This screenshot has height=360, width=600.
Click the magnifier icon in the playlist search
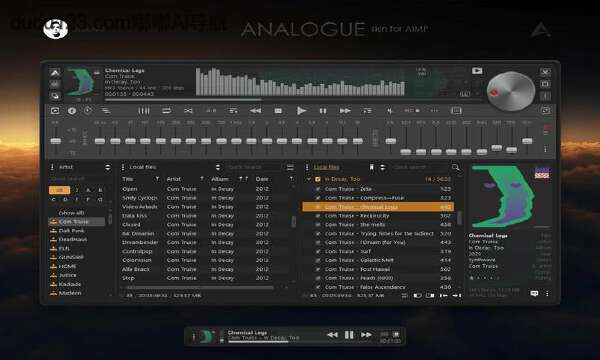click(x=455, y=167)
